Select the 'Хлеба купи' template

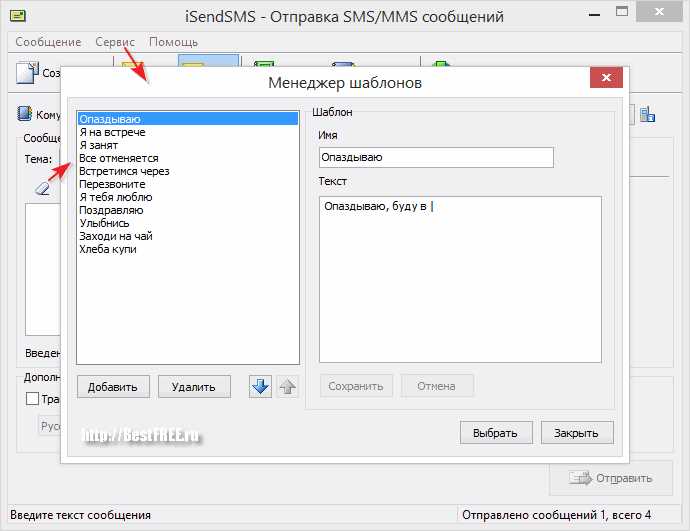tap(188, 249)
